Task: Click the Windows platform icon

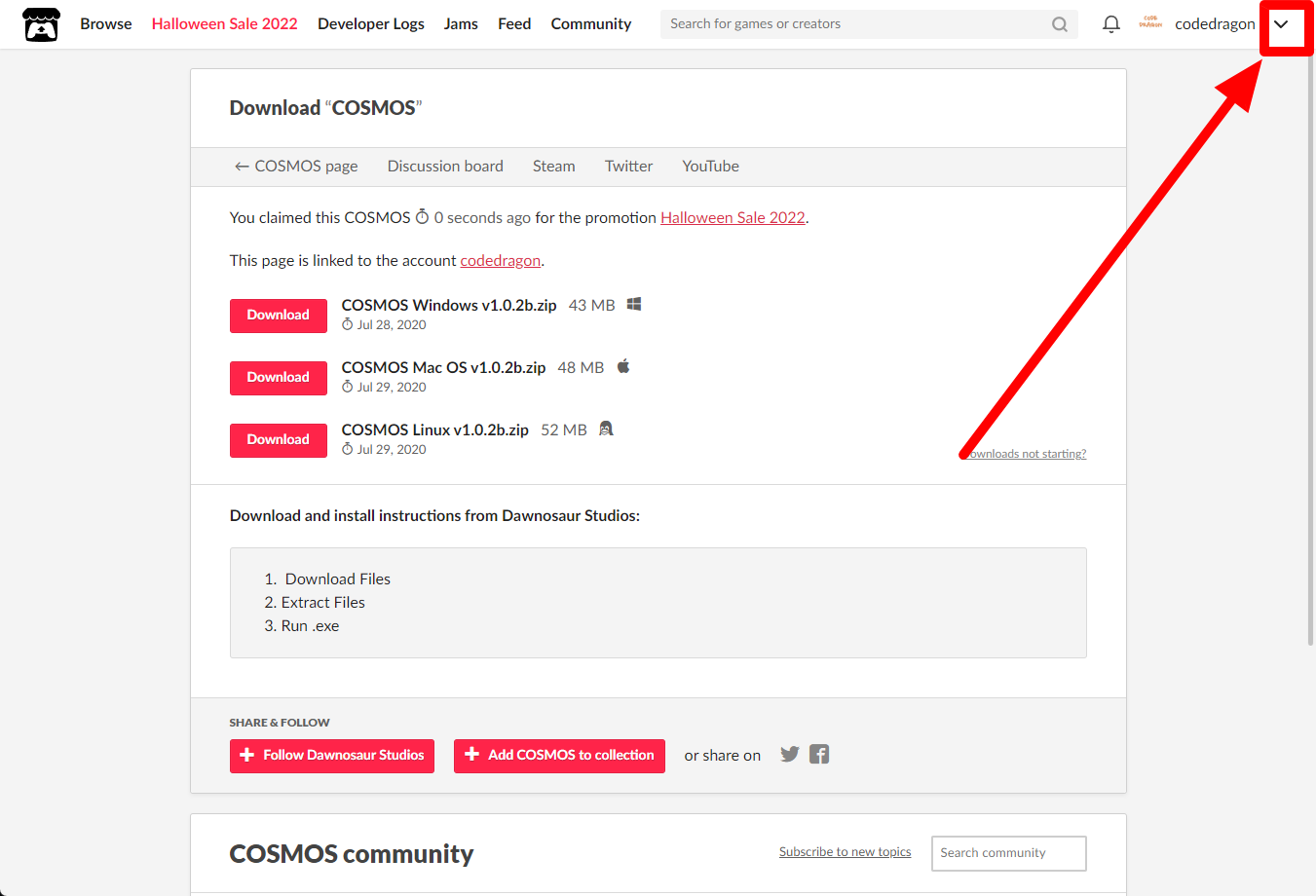Action: click(634, 304)
